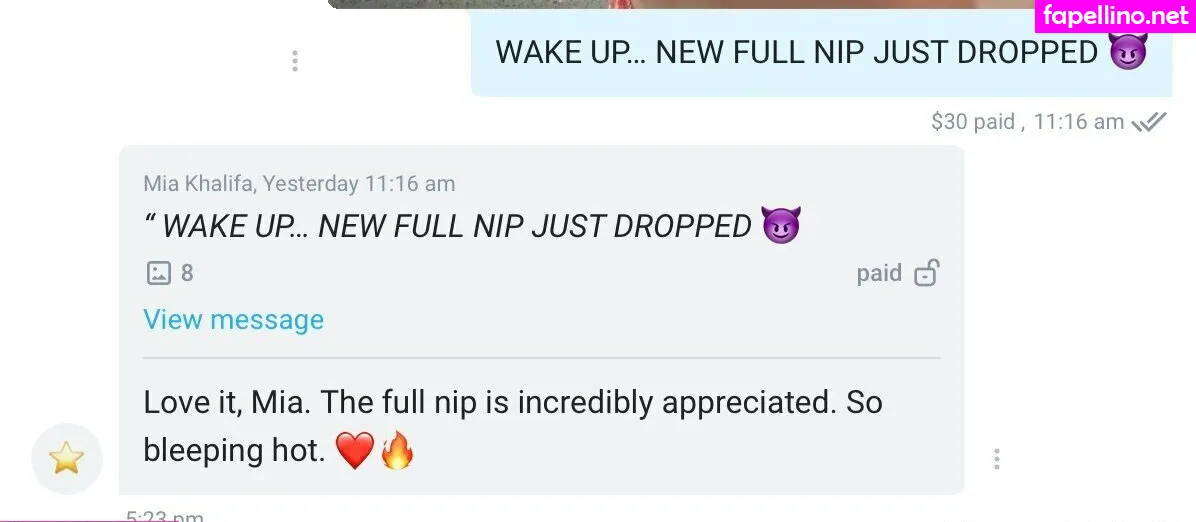Click the Mia Khalifa sender header
Viewport: 1196px width, 522px height.
point(299,184)
